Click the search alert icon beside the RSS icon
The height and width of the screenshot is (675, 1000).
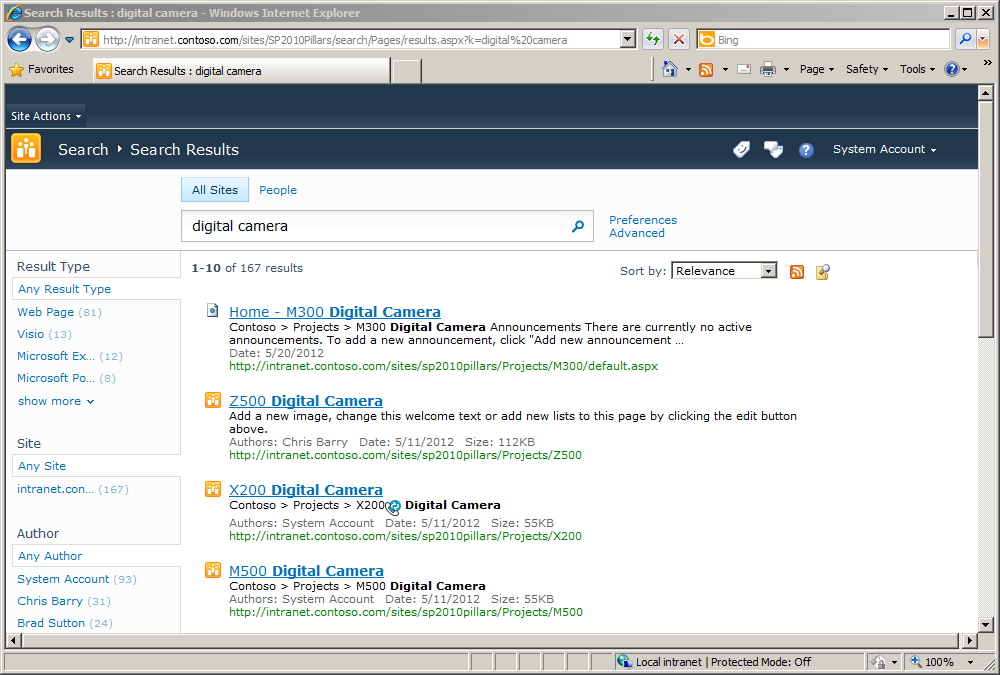coord(823,272)
